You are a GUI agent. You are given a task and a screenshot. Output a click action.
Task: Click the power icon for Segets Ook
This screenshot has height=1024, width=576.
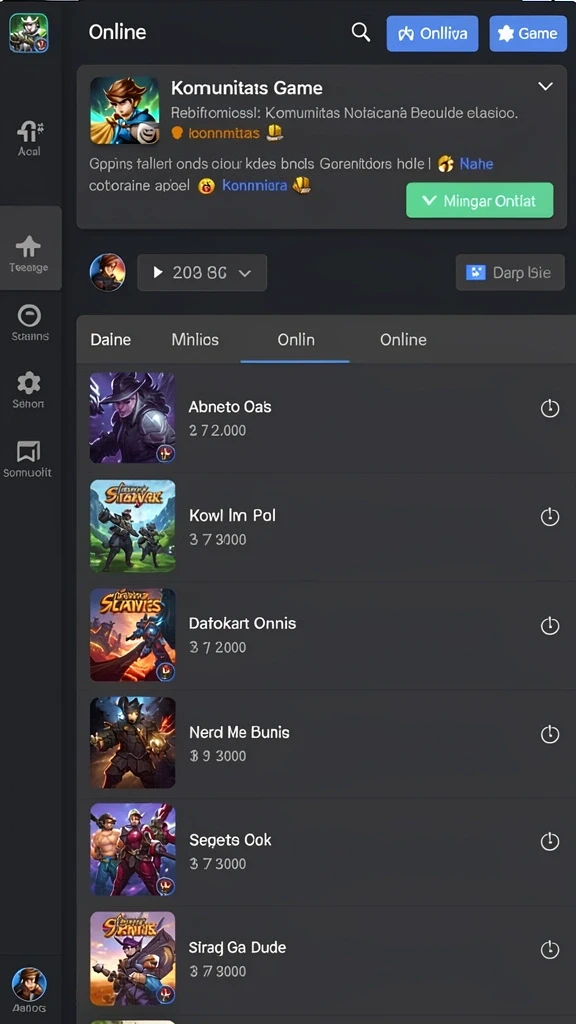click(550, 840)
